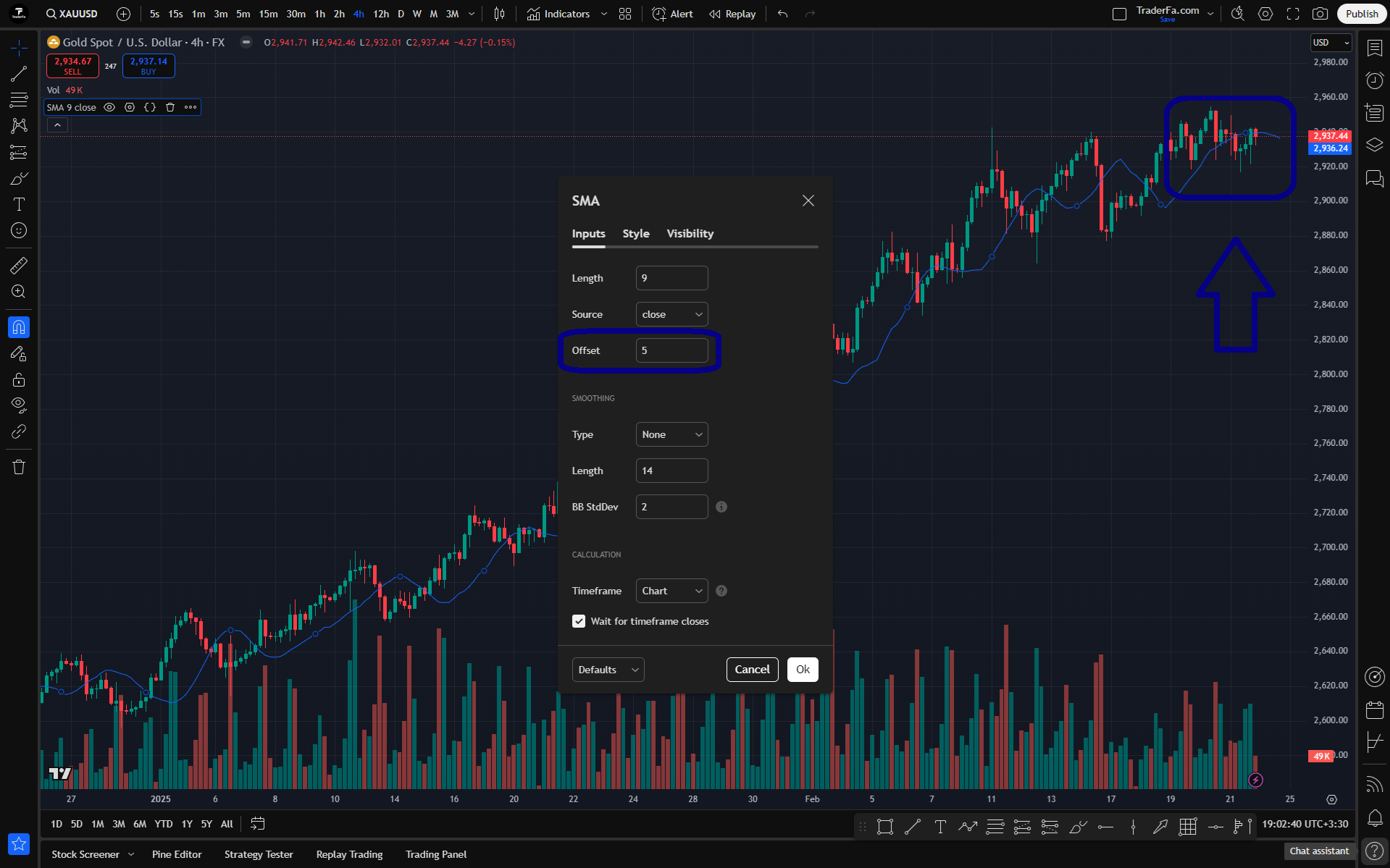Open the Pine Editor panel

(x=177, y=854)
